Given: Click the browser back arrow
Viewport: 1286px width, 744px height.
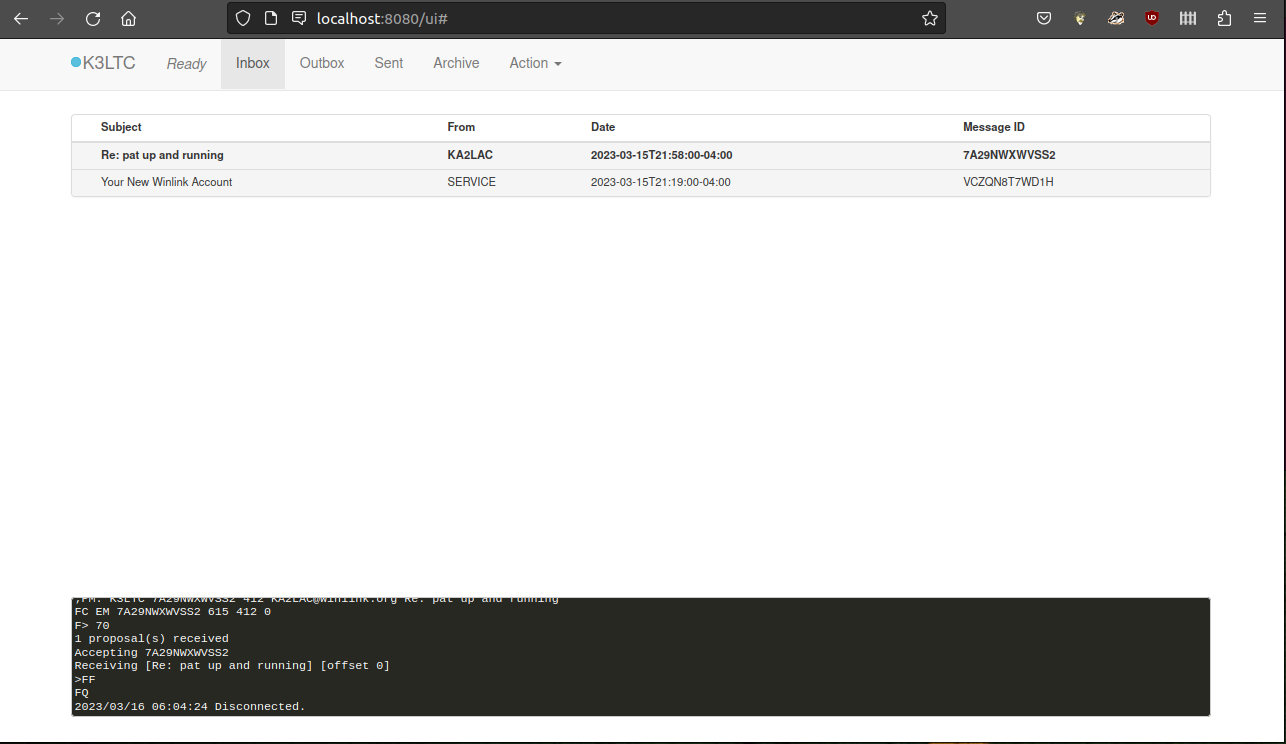Looking at the screenshot, I should 21,18.
